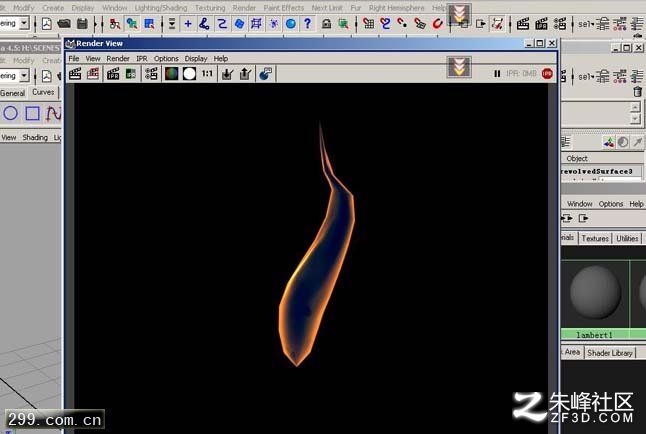Open IPR menu in Render View
646x434 pixels.
point(142,59)
